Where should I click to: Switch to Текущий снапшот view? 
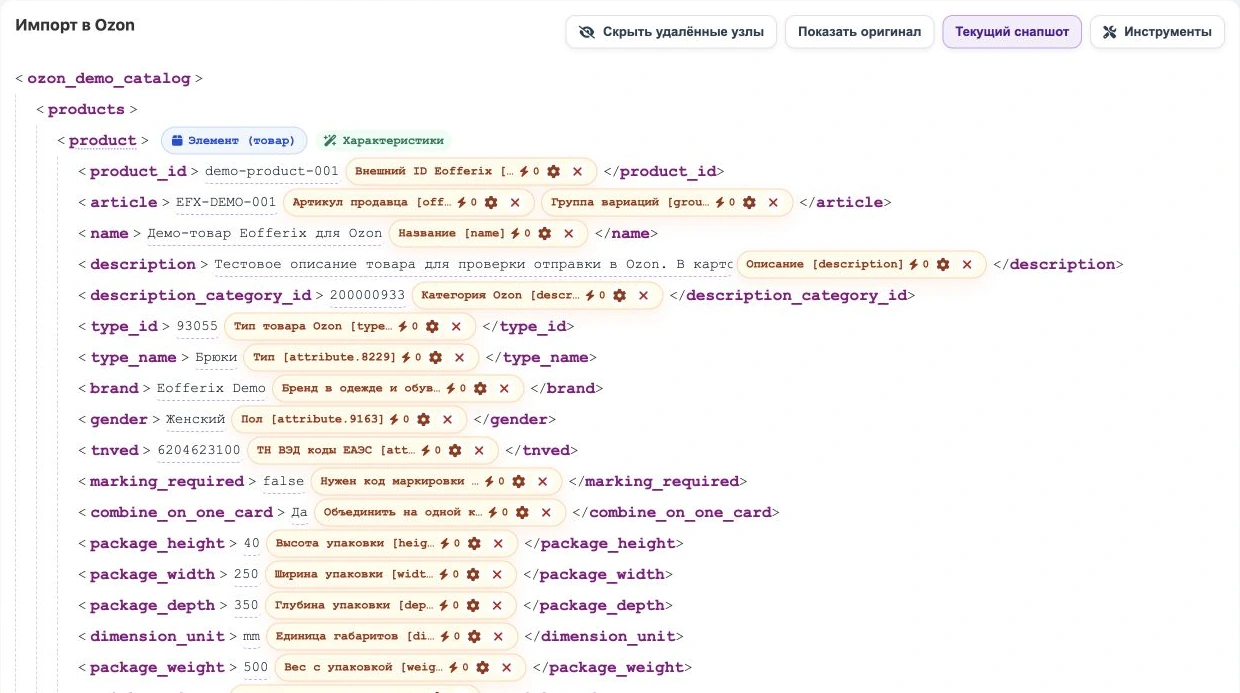coord(1012,32)
